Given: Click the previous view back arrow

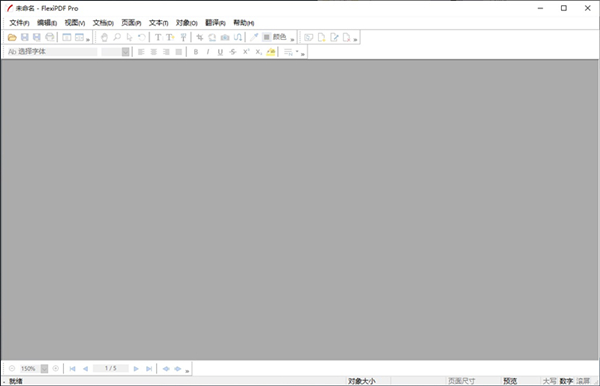Looking at the screenshot, I should coord(166,369).
